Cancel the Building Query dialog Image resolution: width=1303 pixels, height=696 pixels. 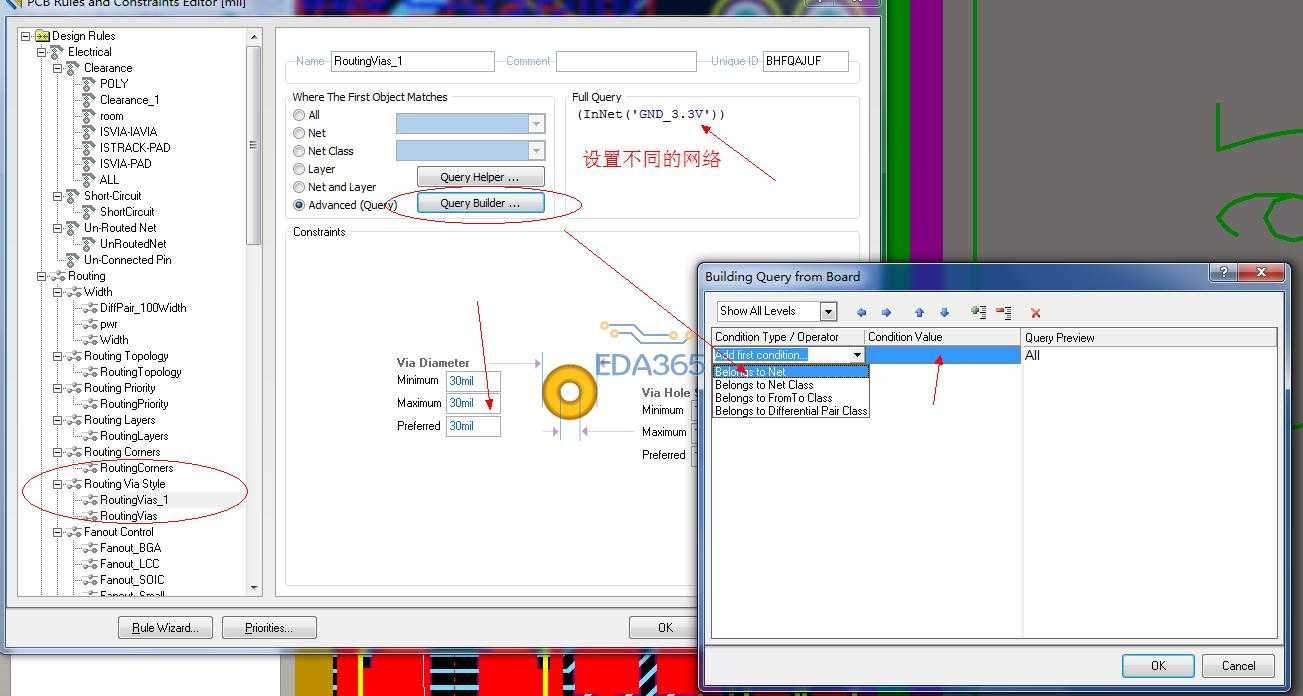1238,666
